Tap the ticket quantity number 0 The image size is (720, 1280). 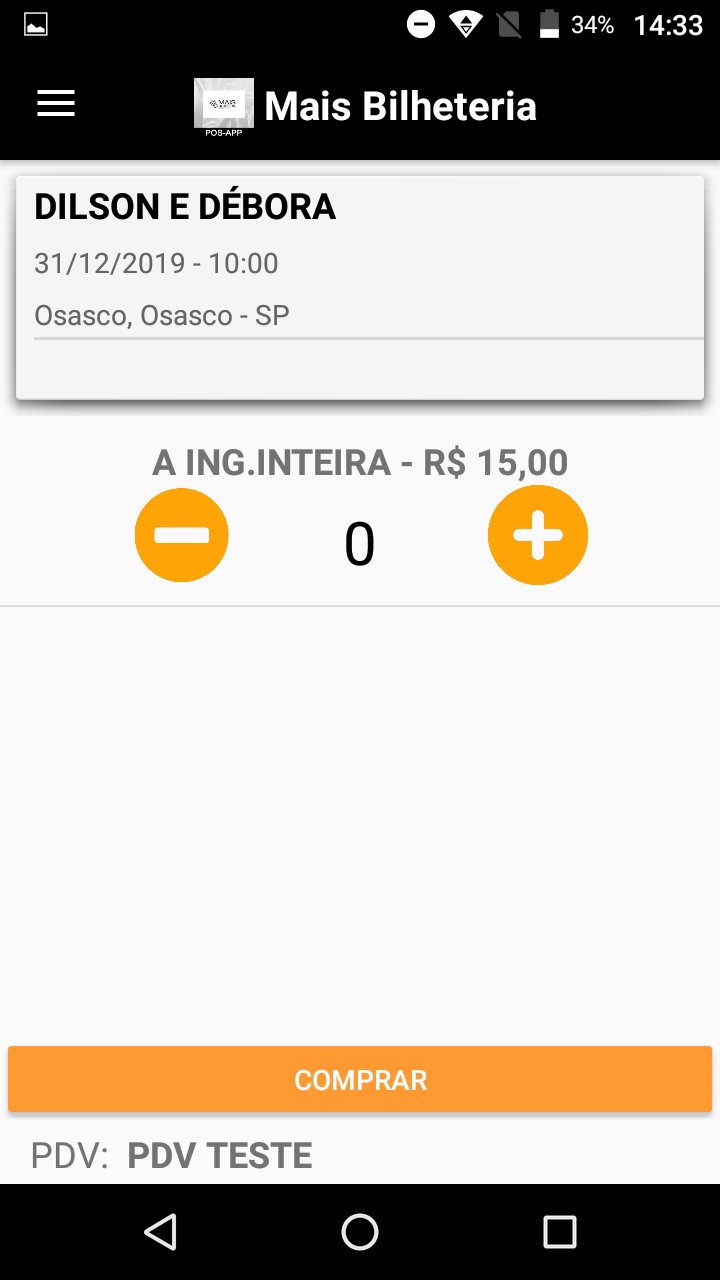point(360,545)
